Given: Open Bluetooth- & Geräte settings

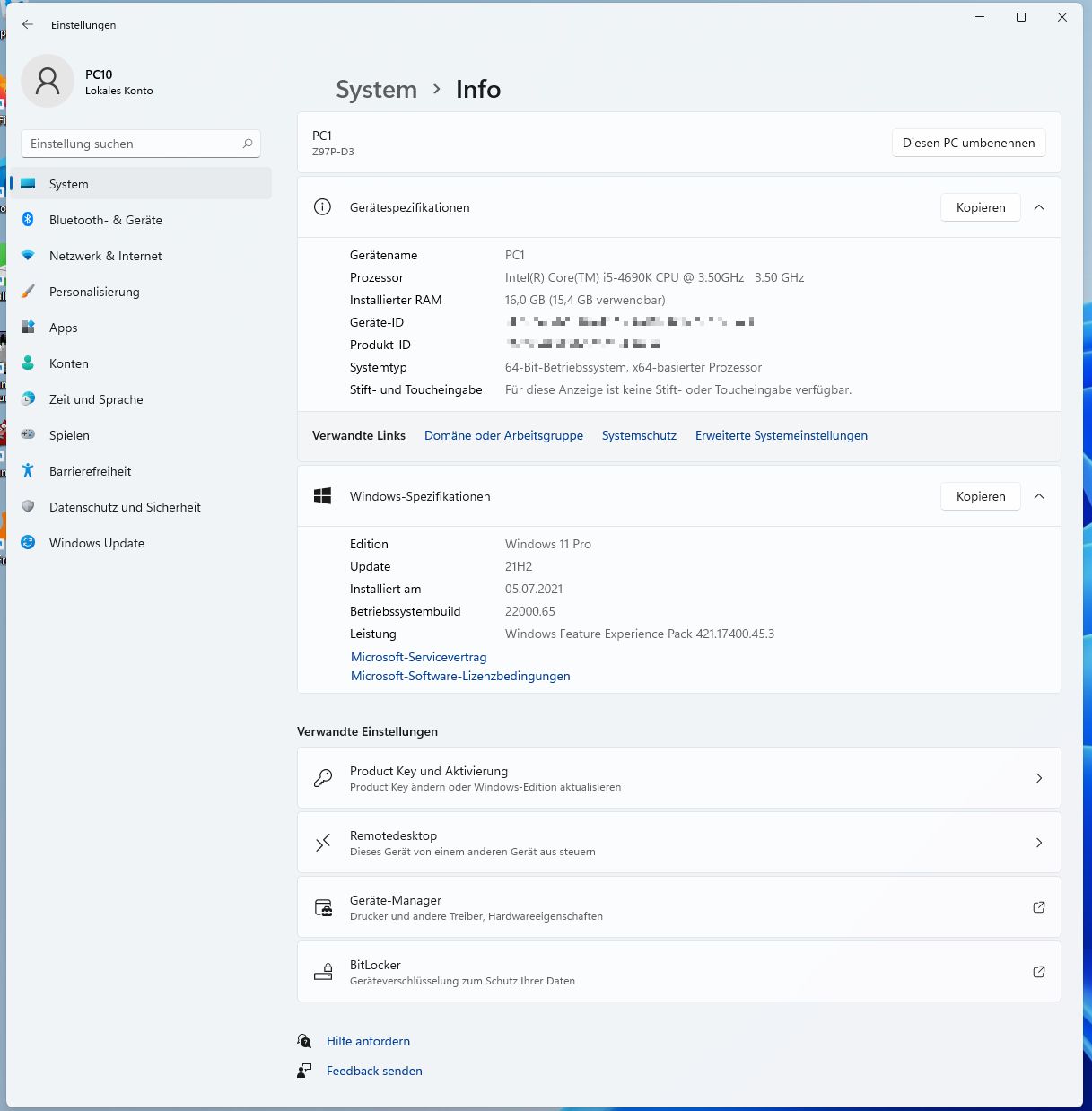Looking at the screenshot, I should tap(140, 220).
